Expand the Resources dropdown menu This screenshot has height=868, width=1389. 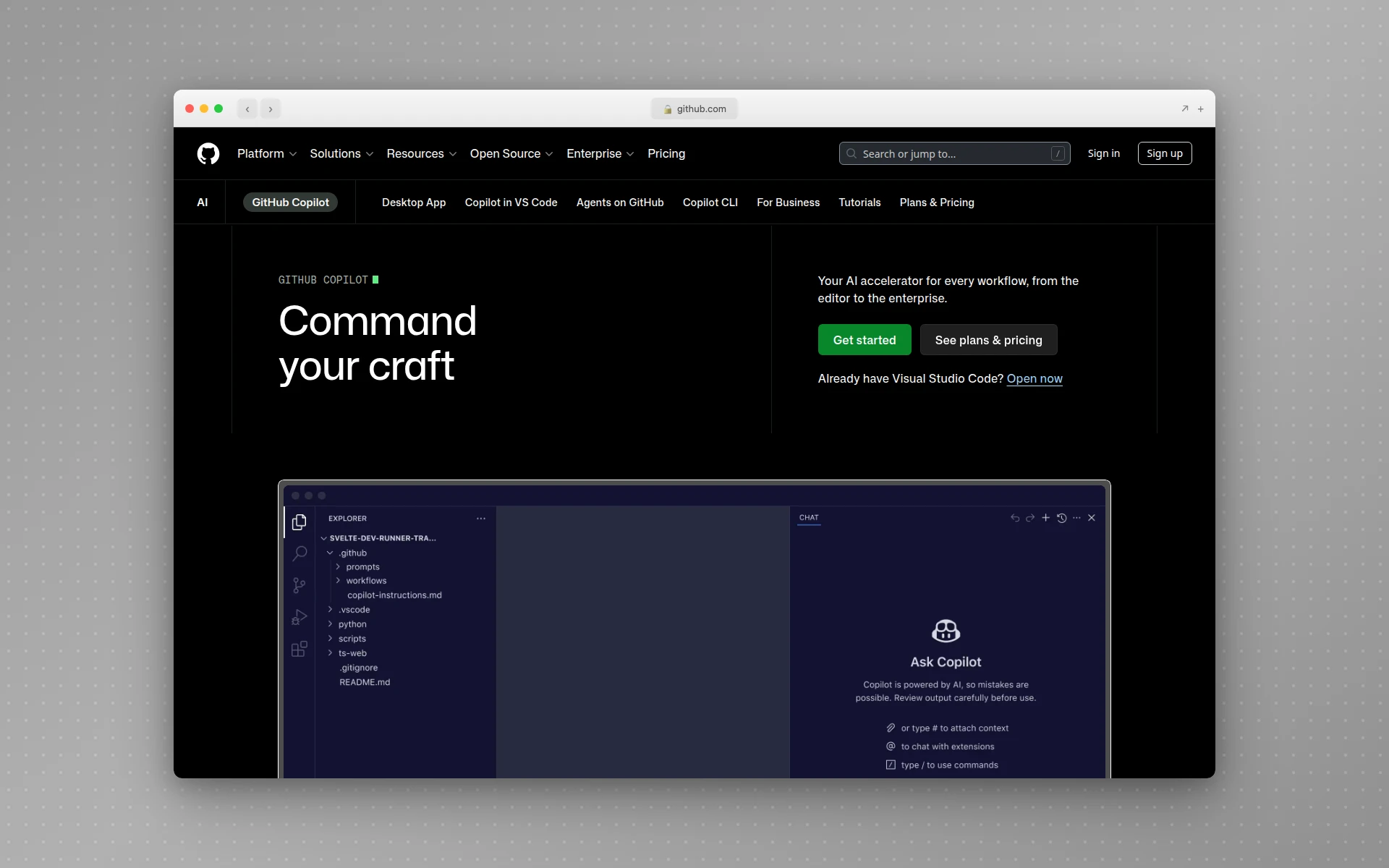pos(422,153)
